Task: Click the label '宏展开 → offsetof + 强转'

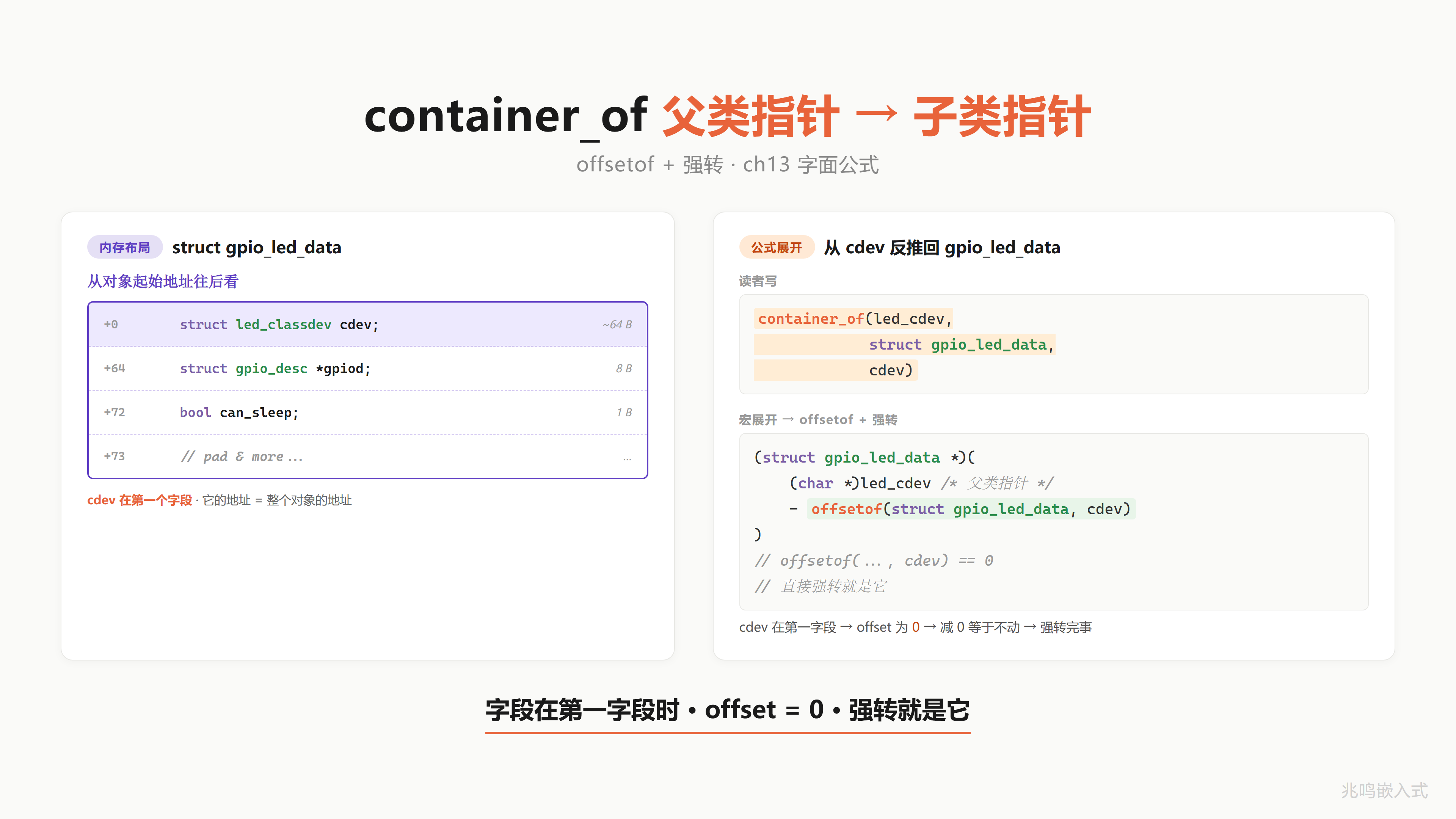Action: click(818, 419)
